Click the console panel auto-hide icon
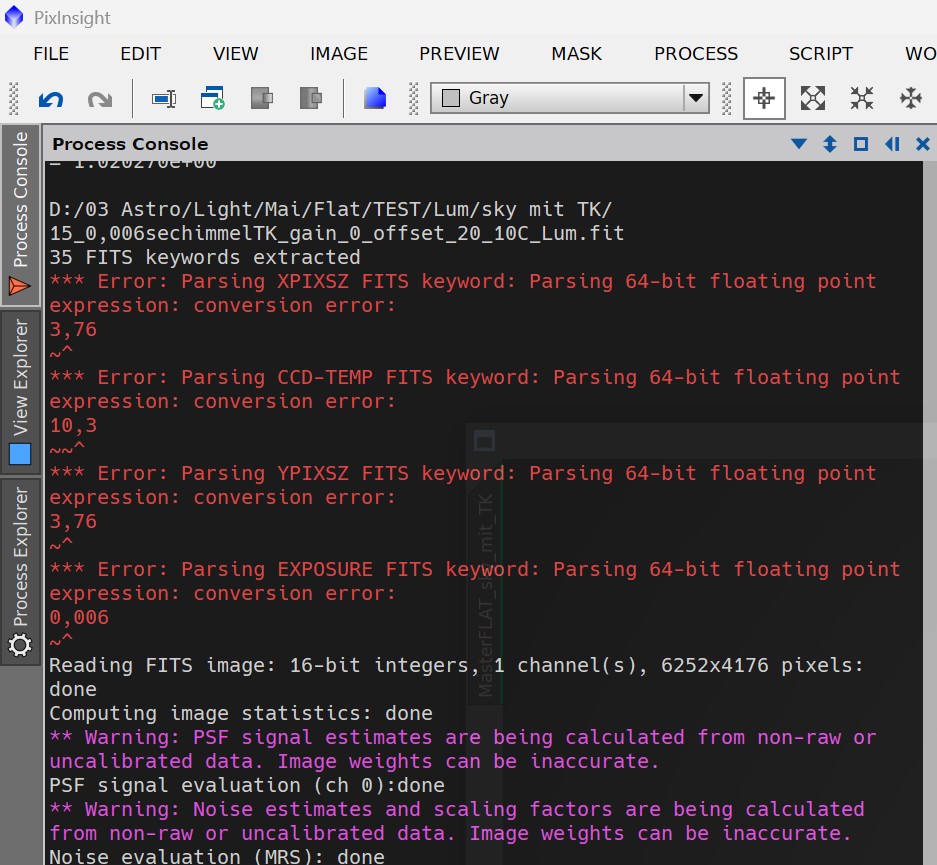Screen dimensions: 937x865 pyautogui.click(x=892, y=144)
